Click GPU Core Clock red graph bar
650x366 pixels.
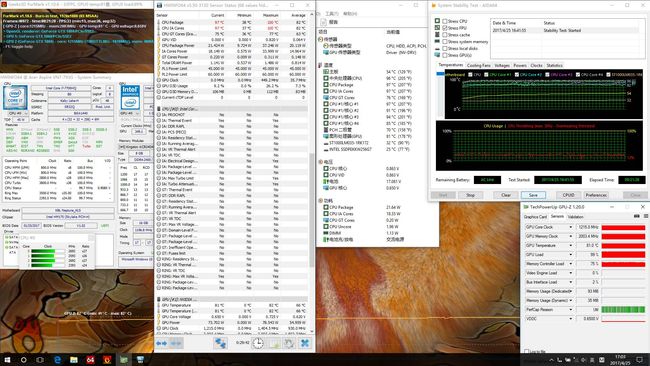tap(623, 227)
